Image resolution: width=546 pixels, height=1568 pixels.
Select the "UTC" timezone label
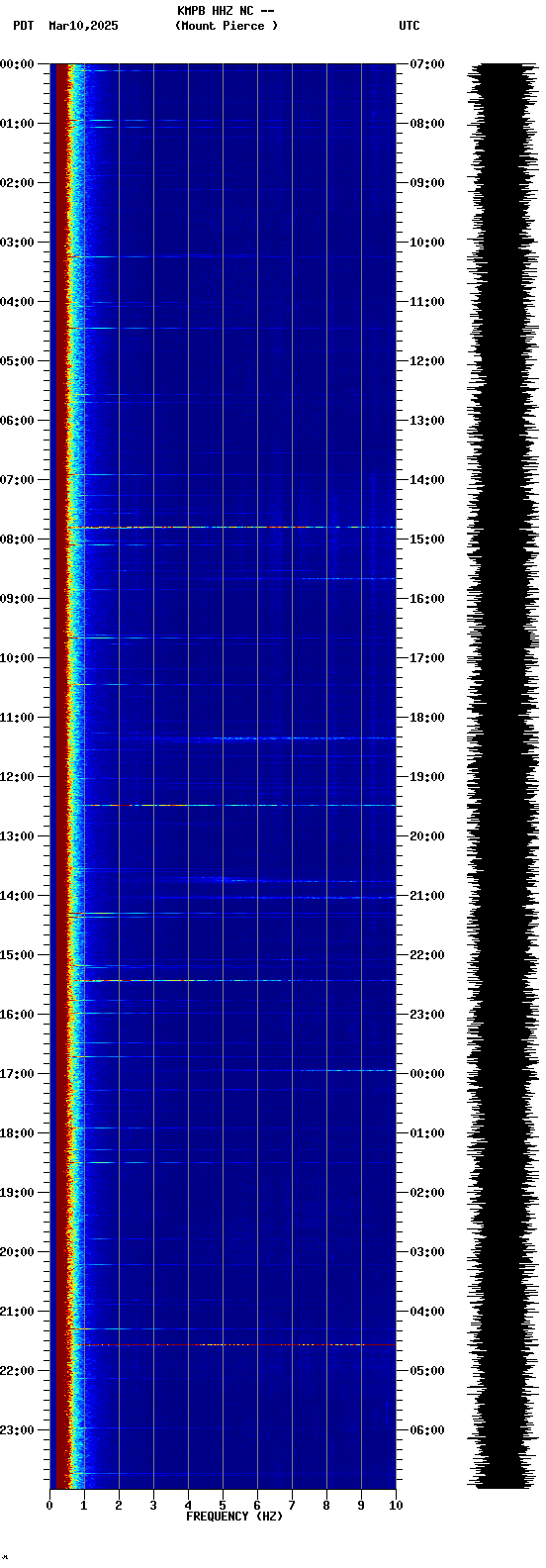pyautogui.click(x=409, y=26)
